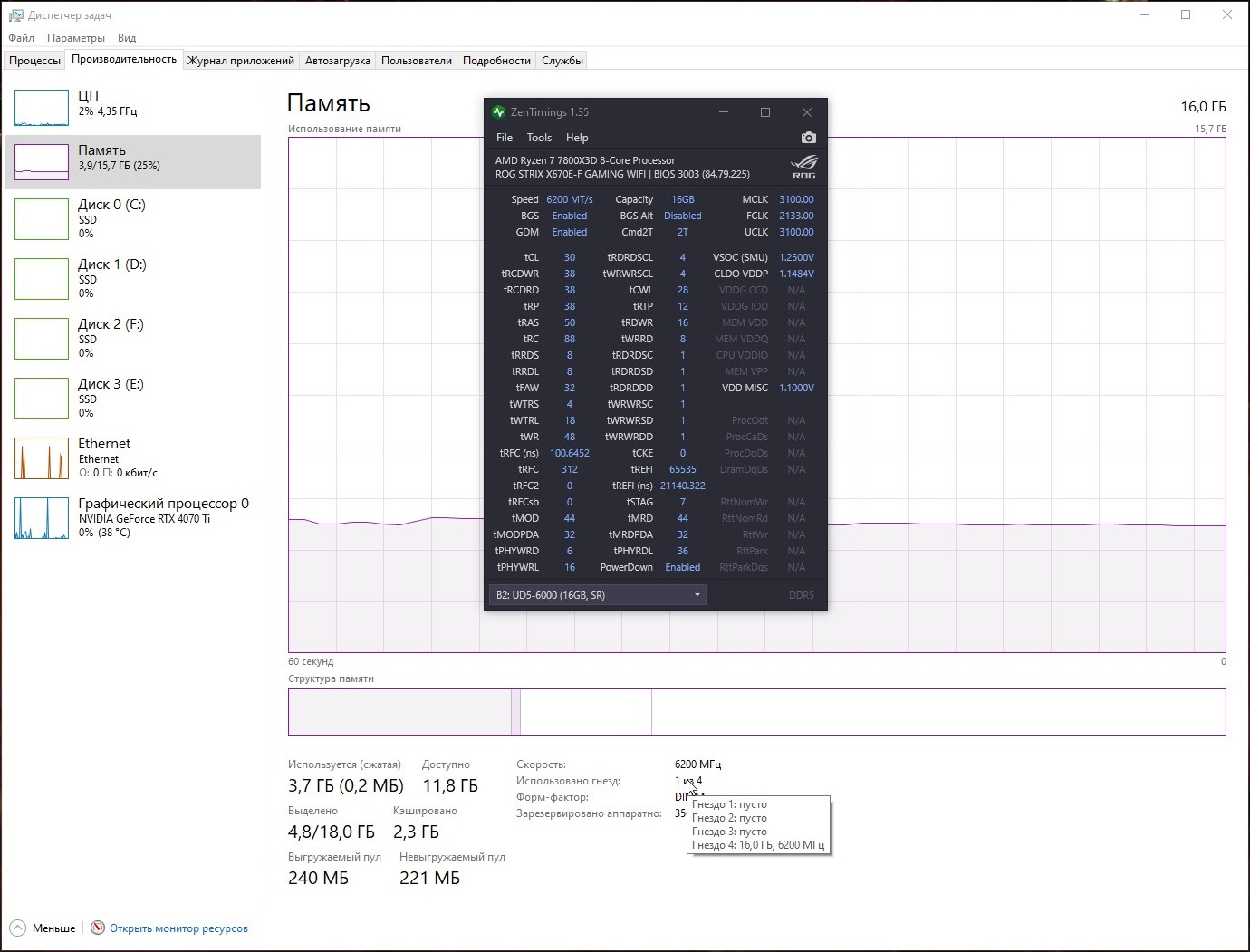Screen dimensions: 1250x952
Task: Switch to the Процессы tab
Action: tap(34, 61)
